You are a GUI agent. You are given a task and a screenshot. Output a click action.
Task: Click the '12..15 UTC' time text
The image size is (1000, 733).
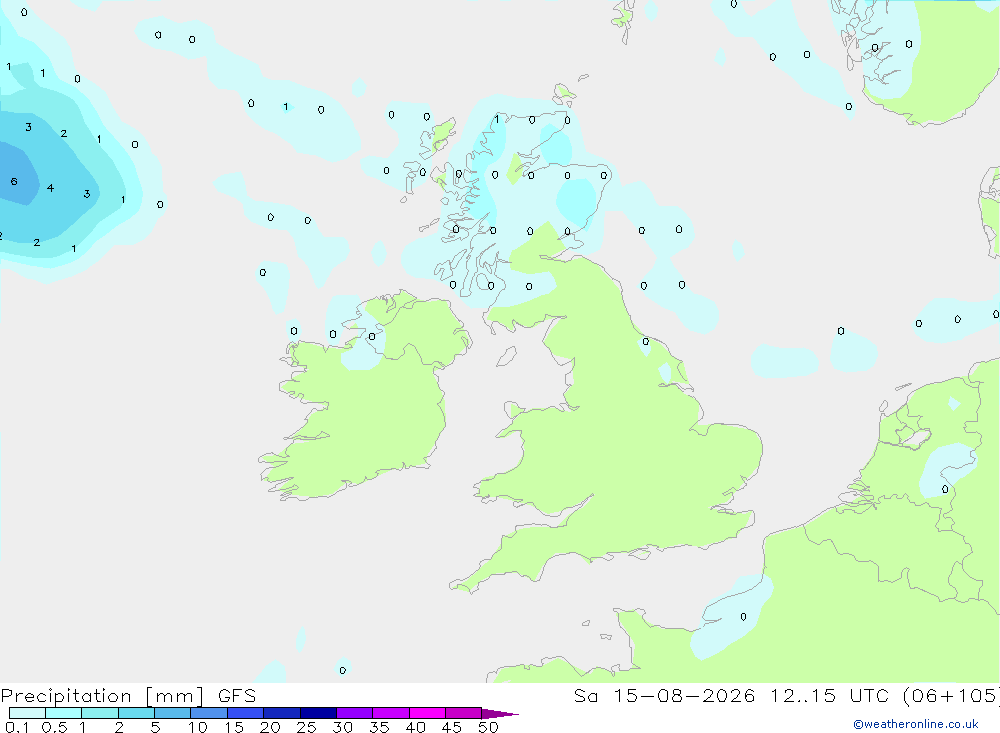828,696
